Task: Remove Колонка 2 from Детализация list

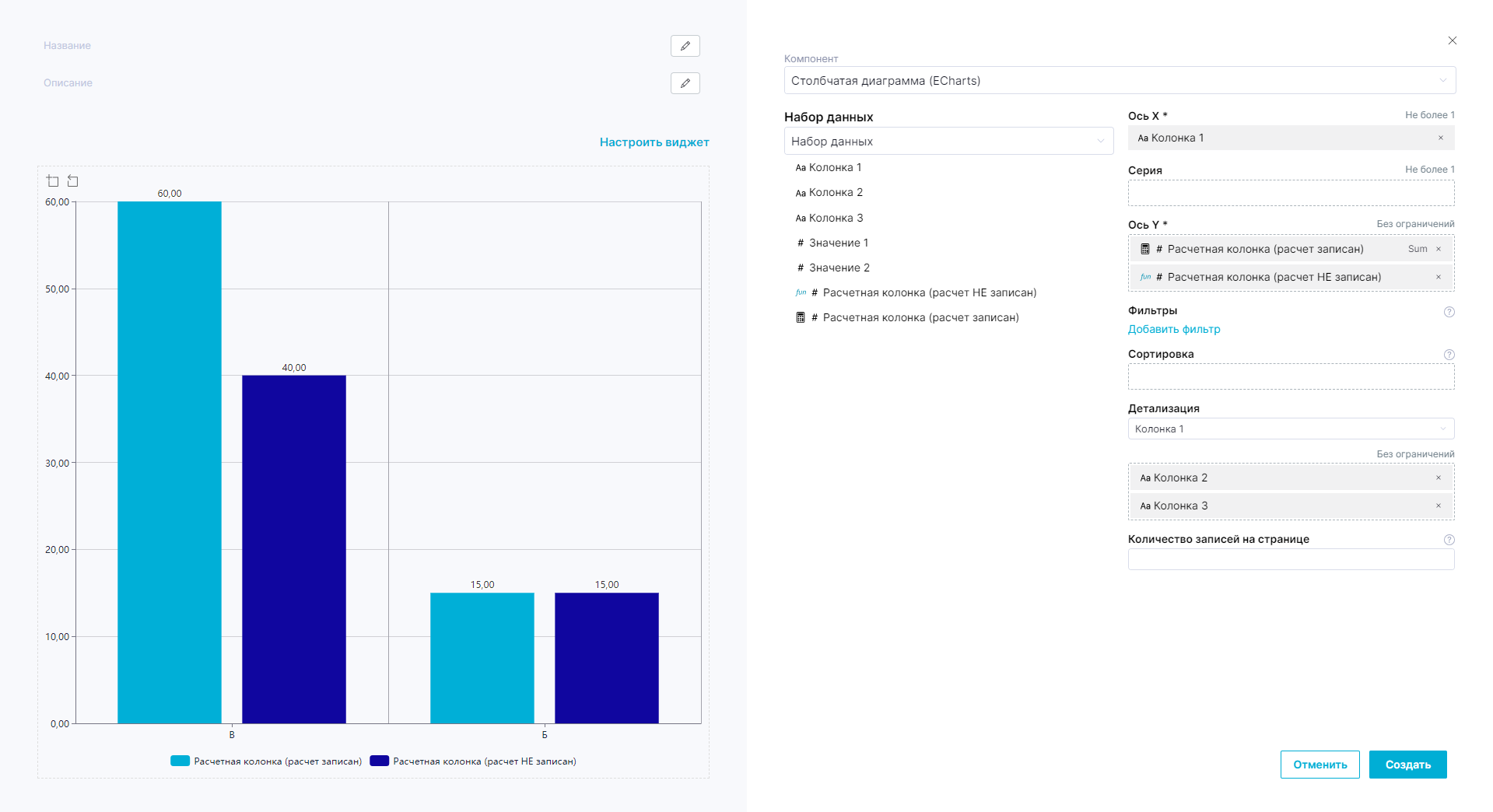Action: click(x=1438, y=478)
